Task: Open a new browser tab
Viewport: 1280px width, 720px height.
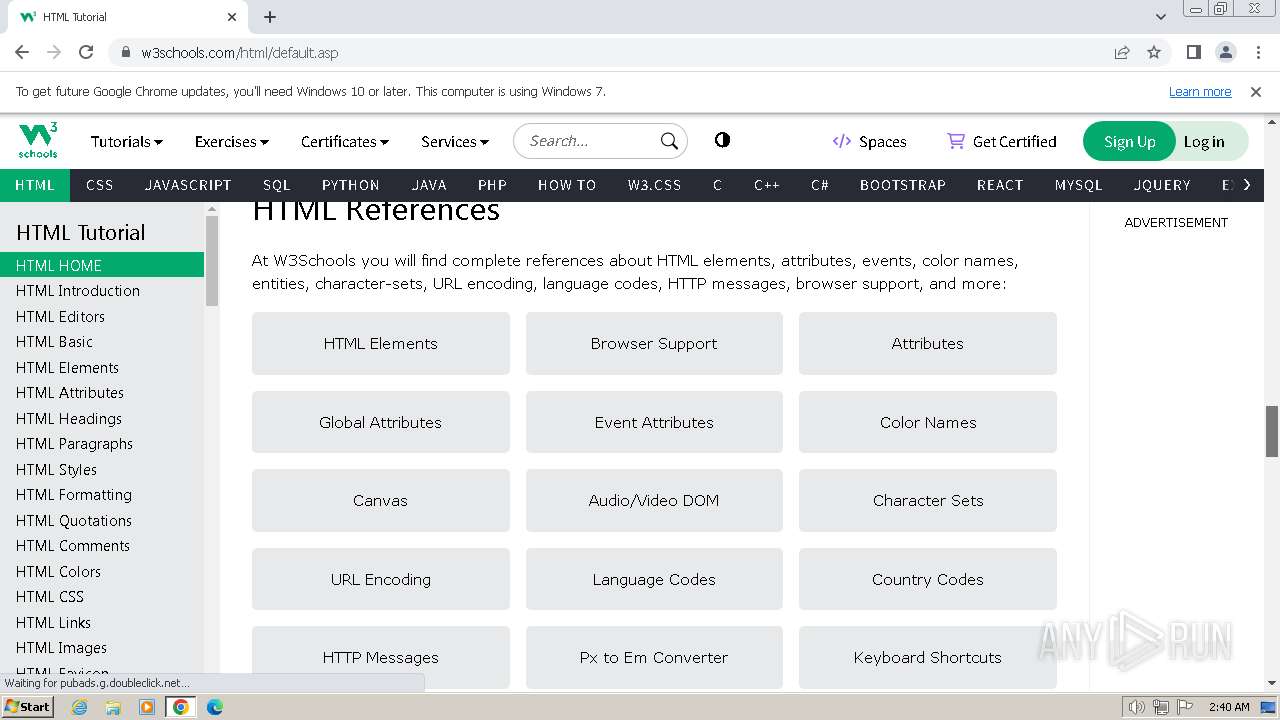Action: 270,16
